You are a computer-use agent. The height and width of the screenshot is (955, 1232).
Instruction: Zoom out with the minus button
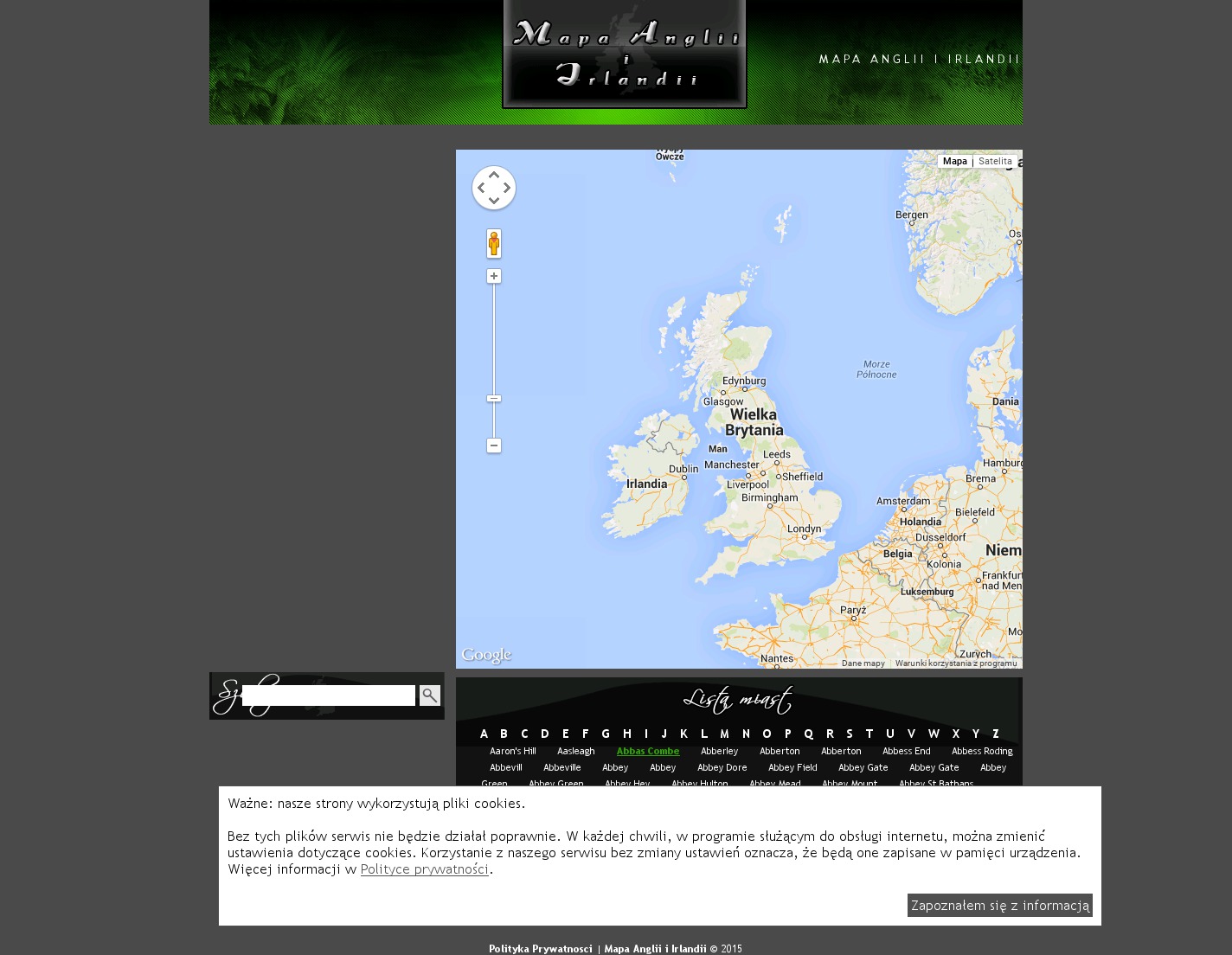[x=494, y=445]
